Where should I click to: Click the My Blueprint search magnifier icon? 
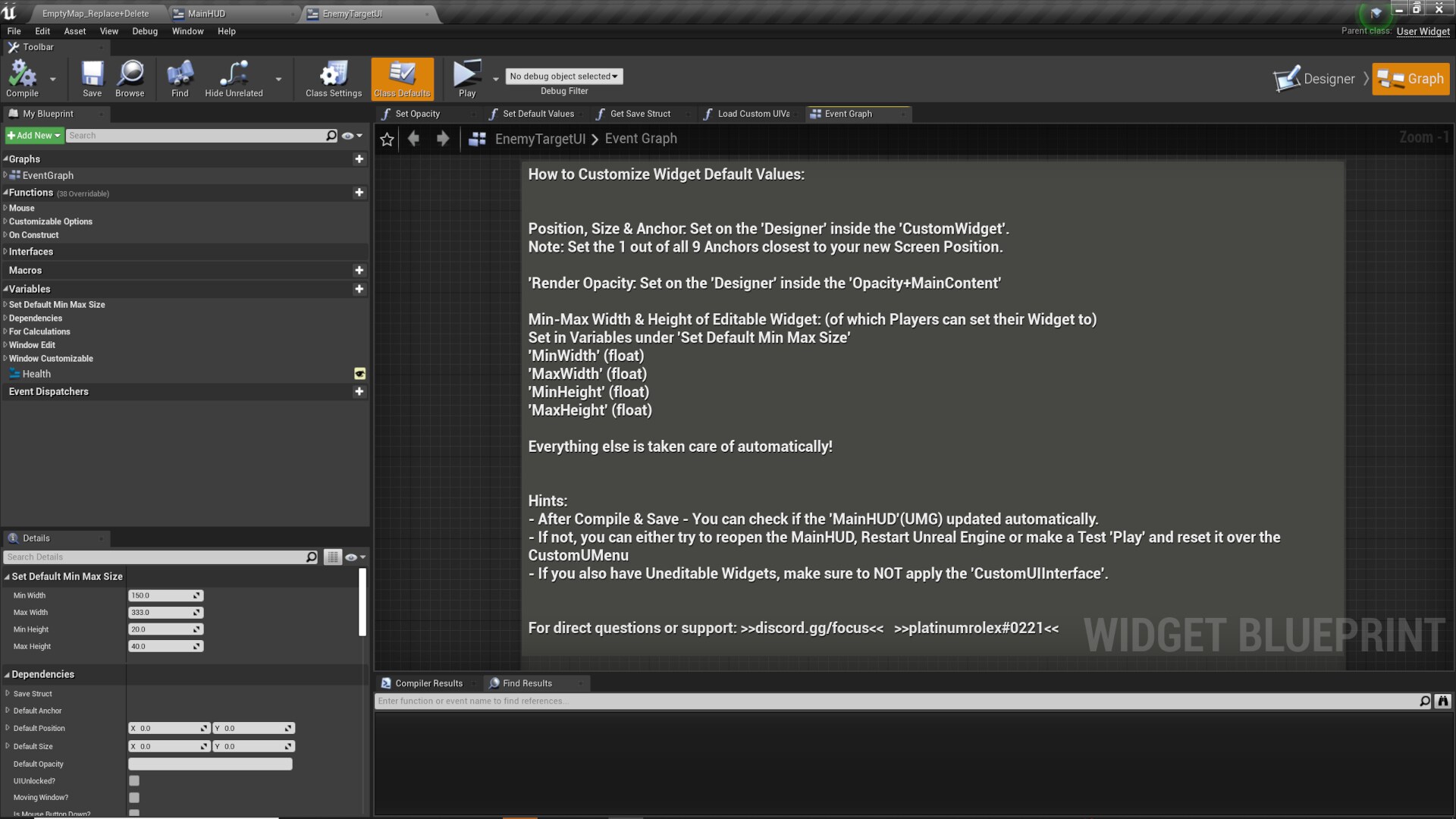click(x=331, y=136)
